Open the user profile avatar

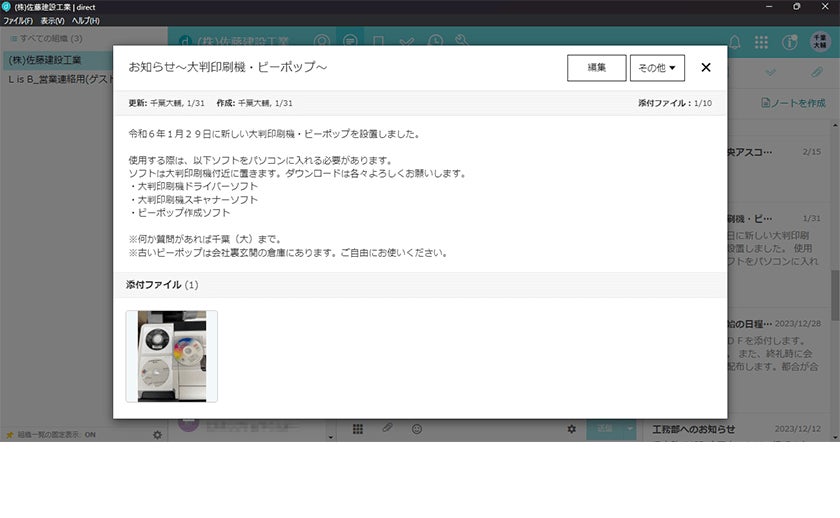(820, 42)
